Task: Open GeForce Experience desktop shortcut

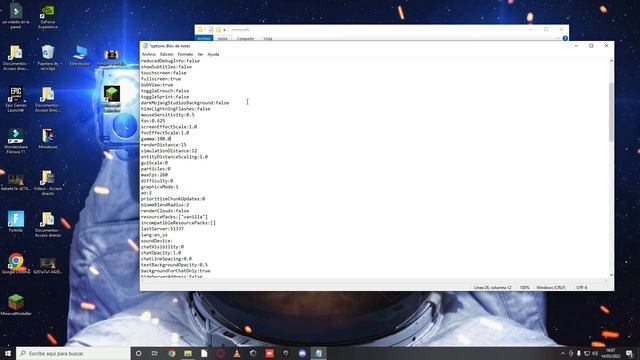Action: (48, 17)
